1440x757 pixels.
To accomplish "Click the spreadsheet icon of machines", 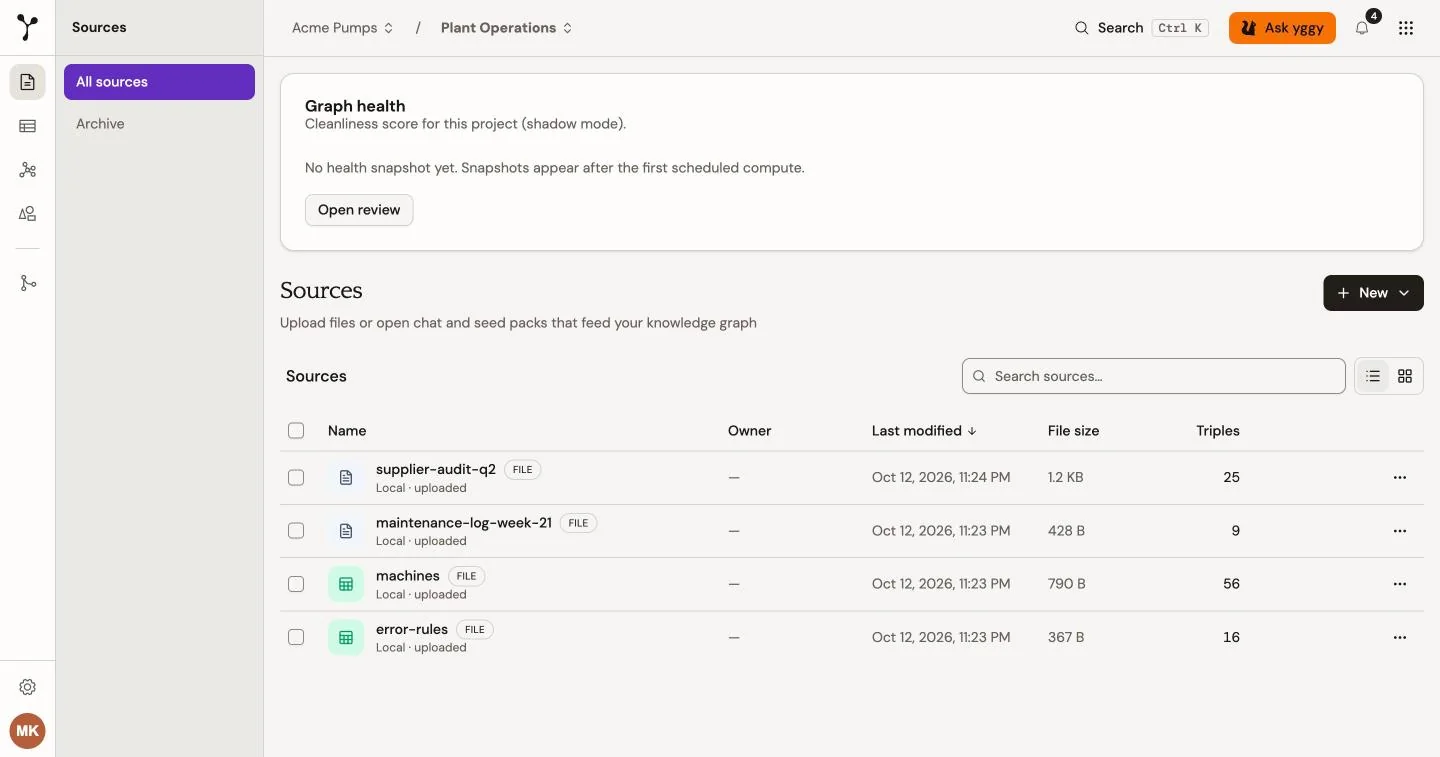I will coord(346,584).
